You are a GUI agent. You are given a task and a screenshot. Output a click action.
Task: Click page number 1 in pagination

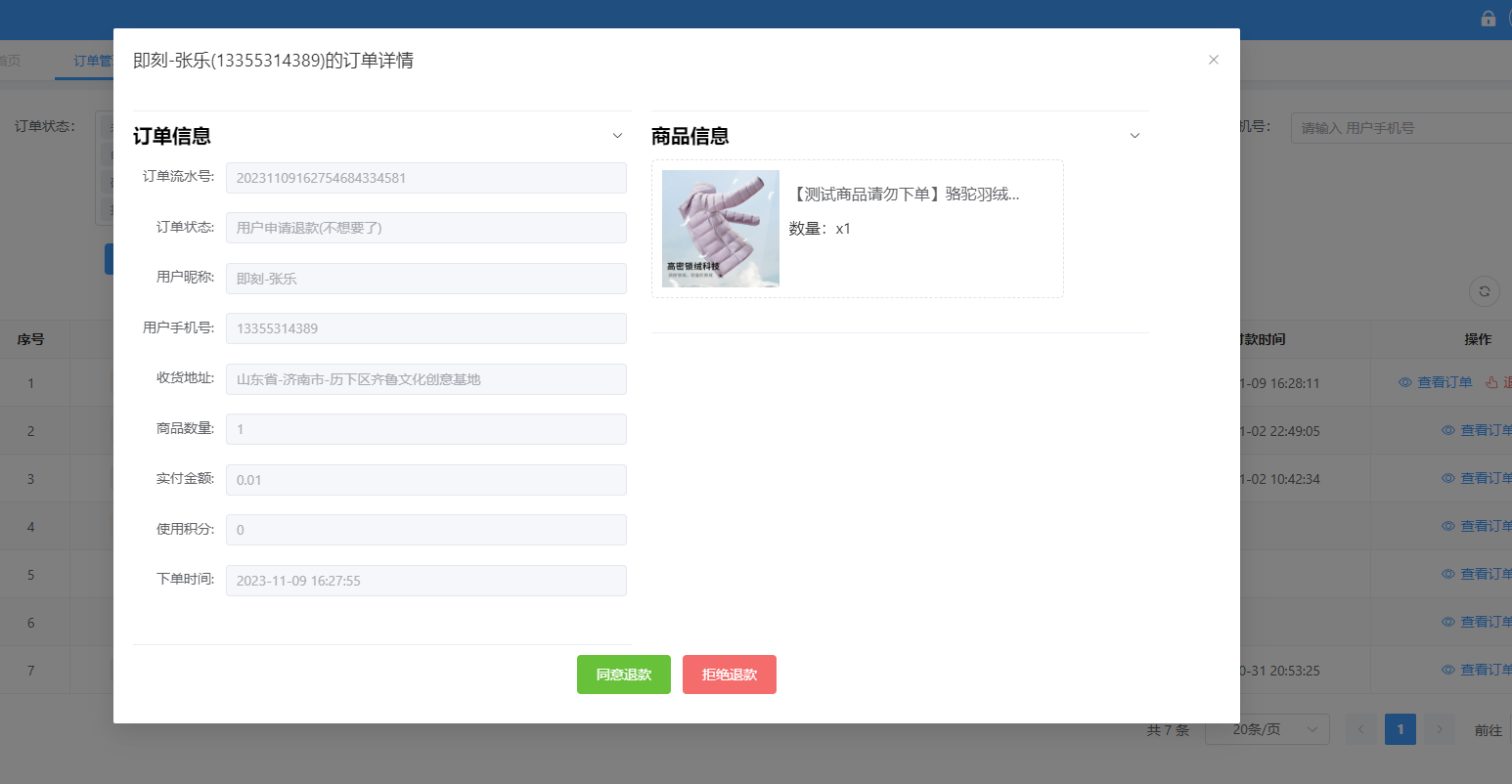point(1400,729)
